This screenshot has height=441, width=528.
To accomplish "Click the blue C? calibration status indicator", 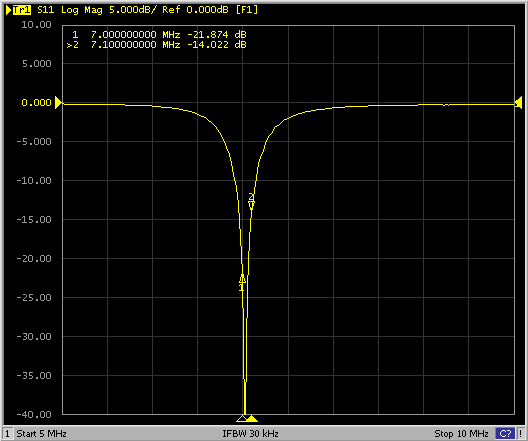I will pos(505,434).
